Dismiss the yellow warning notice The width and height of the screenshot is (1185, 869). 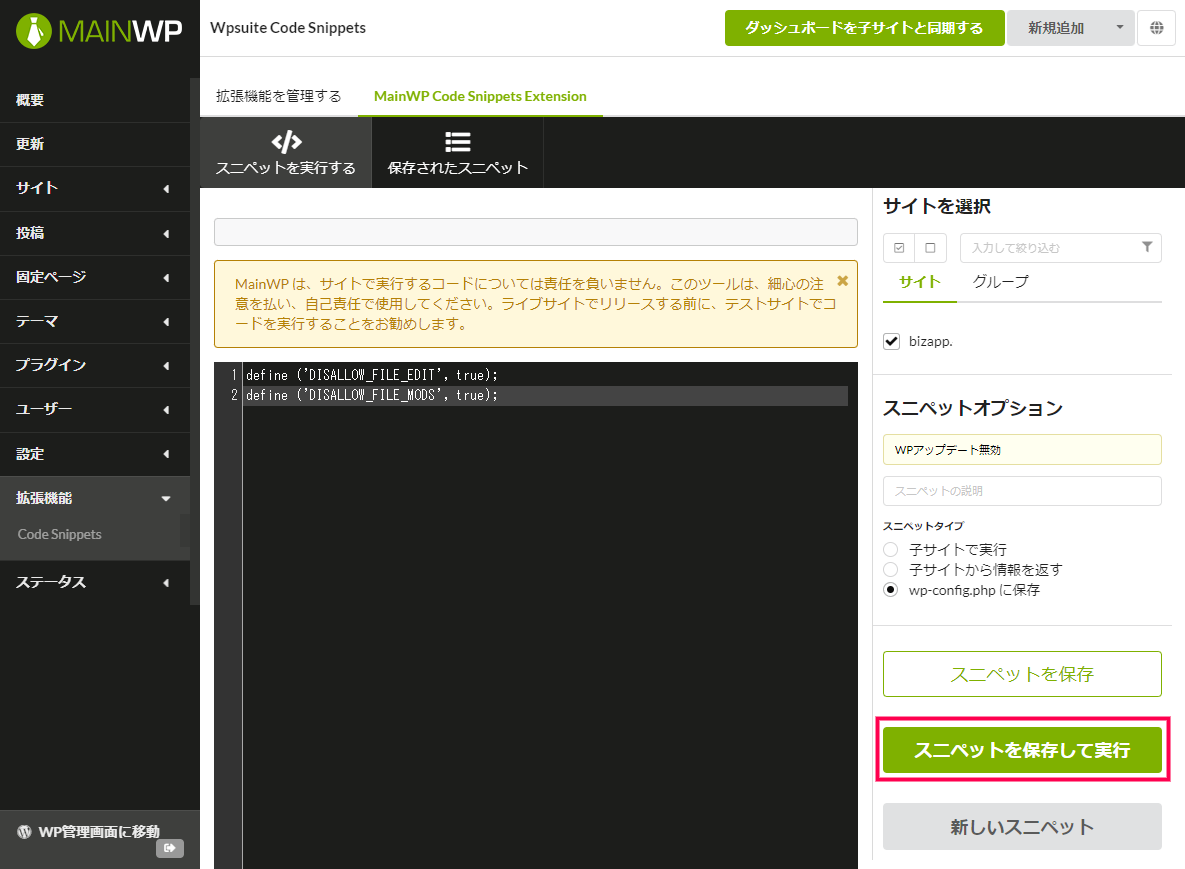pos(843,281)
